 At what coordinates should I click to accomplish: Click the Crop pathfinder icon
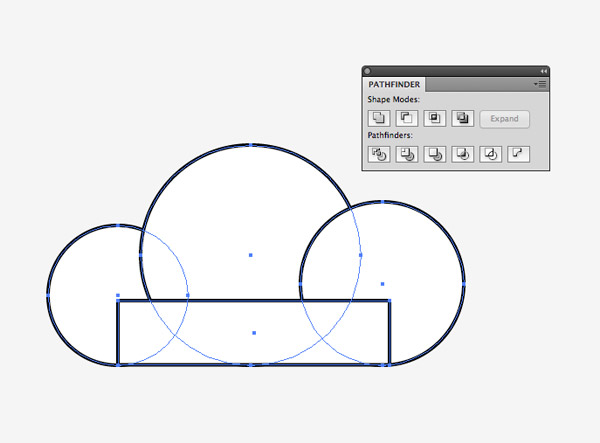[463, 154]
